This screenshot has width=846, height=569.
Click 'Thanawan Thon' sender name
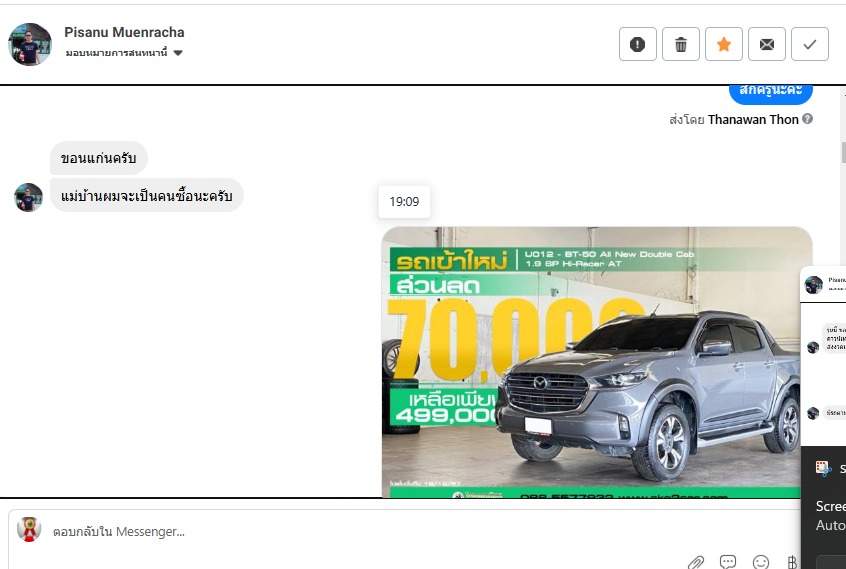point(753,119)
